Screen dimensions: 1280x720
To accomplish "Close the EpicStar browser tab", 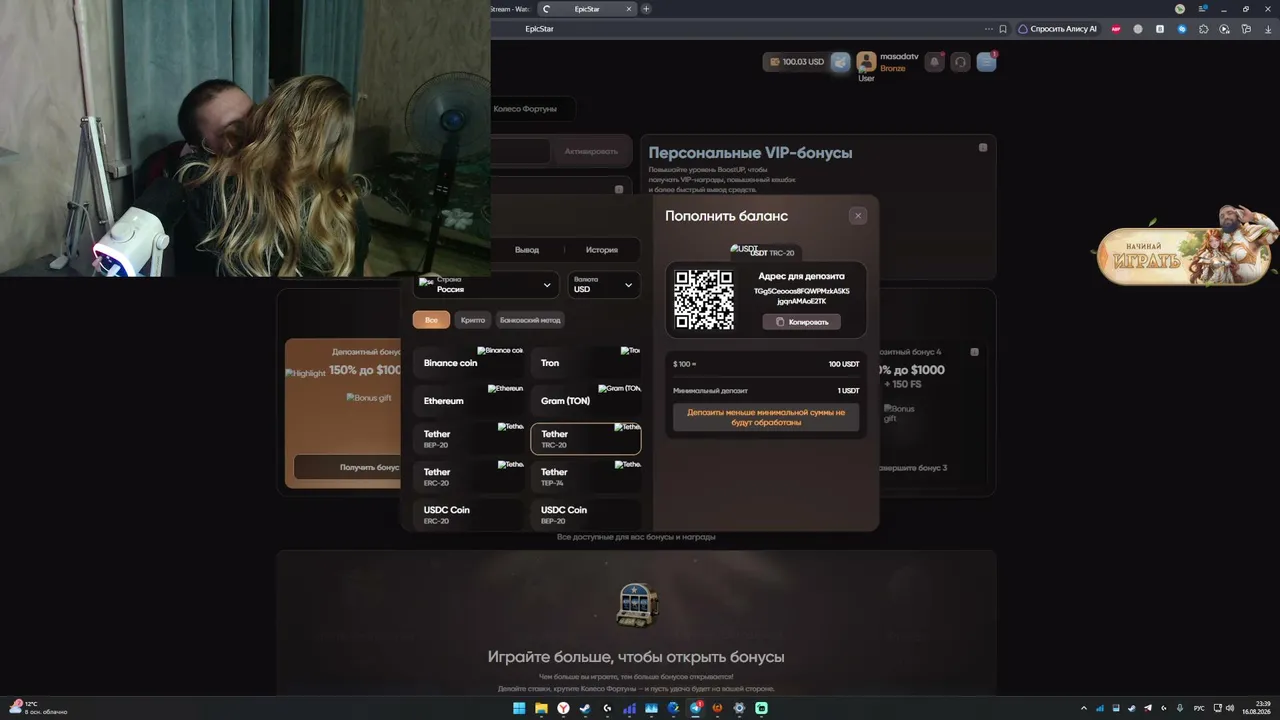I will pyautogui.click(x=629, y=9).
